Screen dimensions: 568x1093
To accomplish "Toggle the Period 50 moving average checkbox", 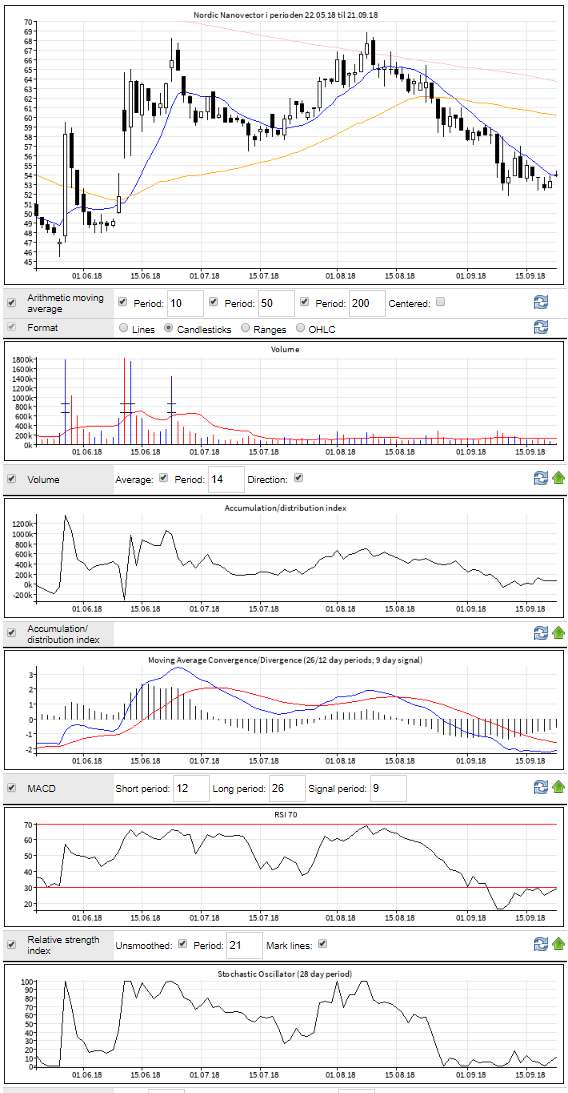I will 214,302.
